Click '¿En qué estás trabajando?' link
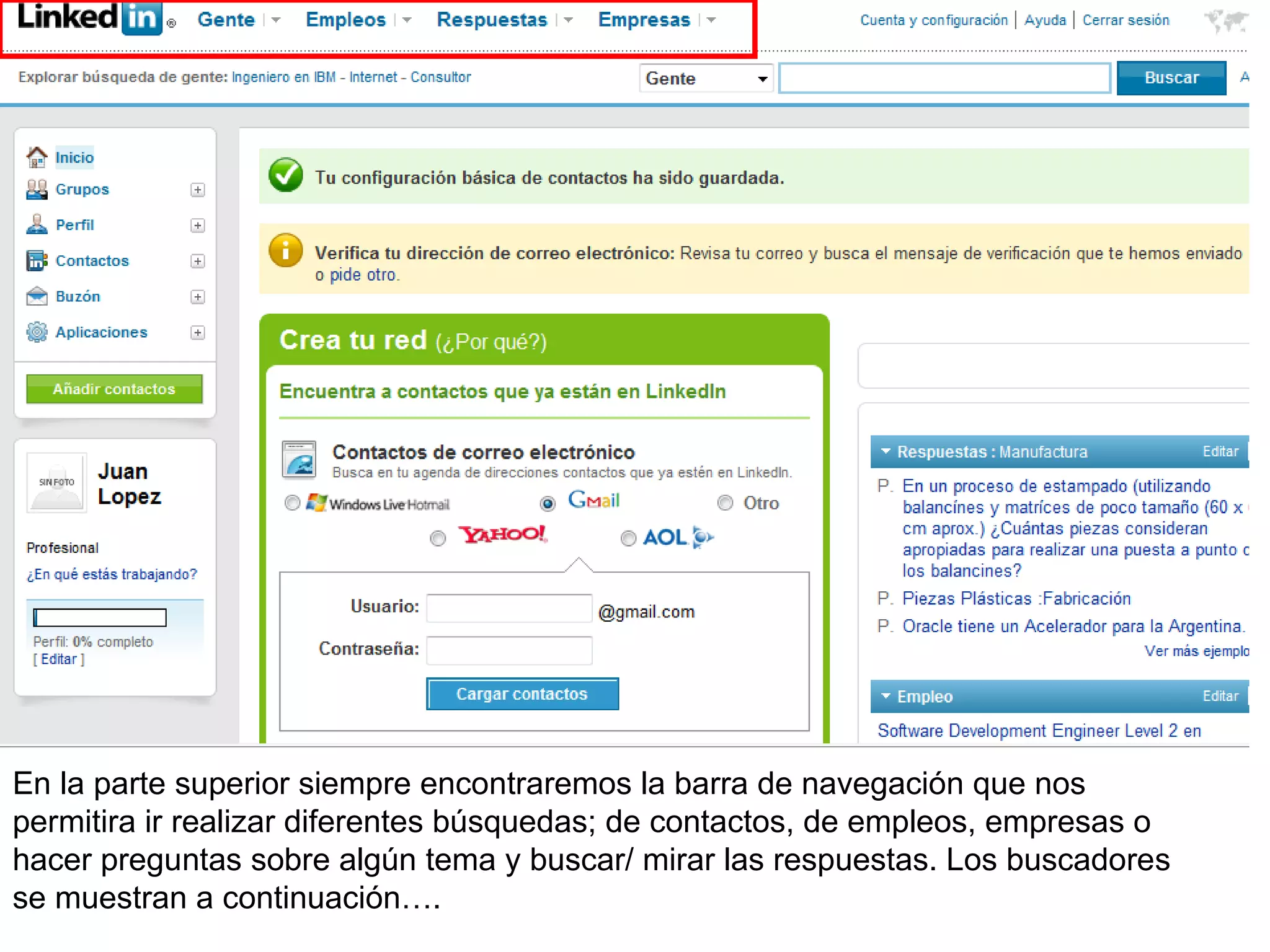Viewport: 1270px width, 952px height. tap(112, 575)
